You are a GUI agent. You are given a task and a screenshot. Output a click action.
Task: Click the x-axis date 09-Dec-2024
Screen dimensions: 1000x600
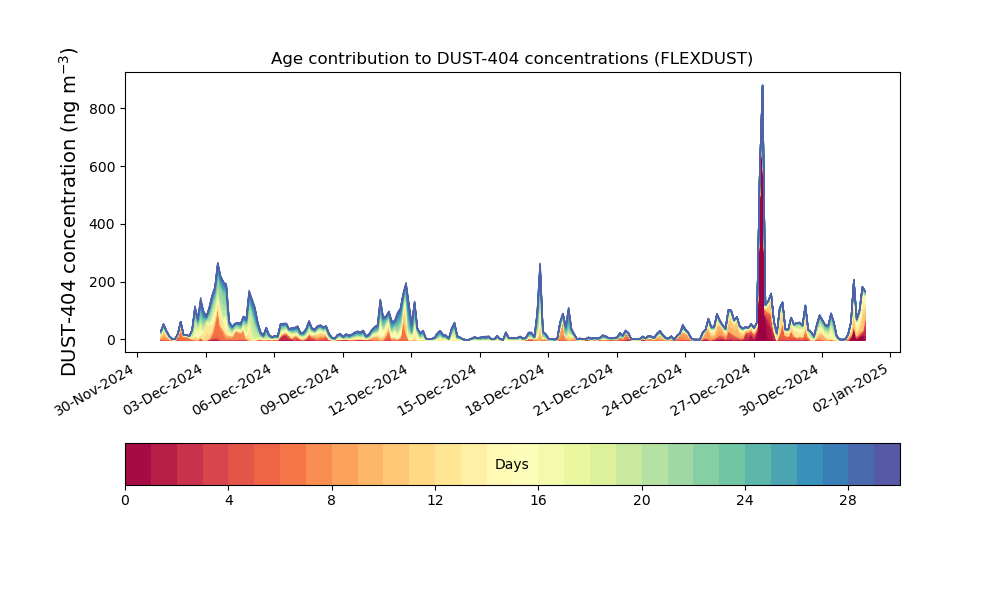coord(301,389)
